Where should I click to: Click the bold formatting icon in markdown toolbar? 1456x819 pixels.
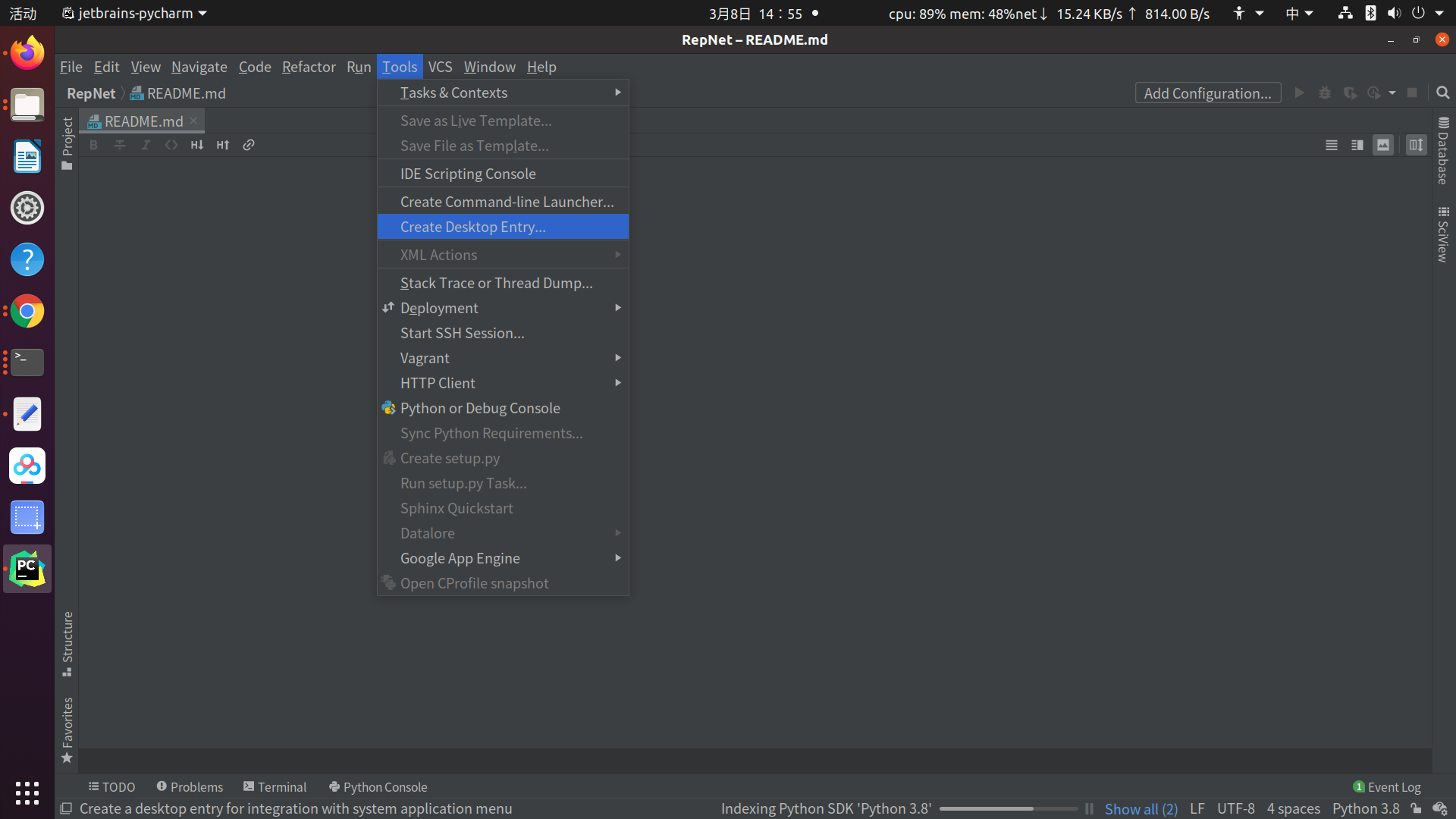pyautogui.click(x=93, y=145)
